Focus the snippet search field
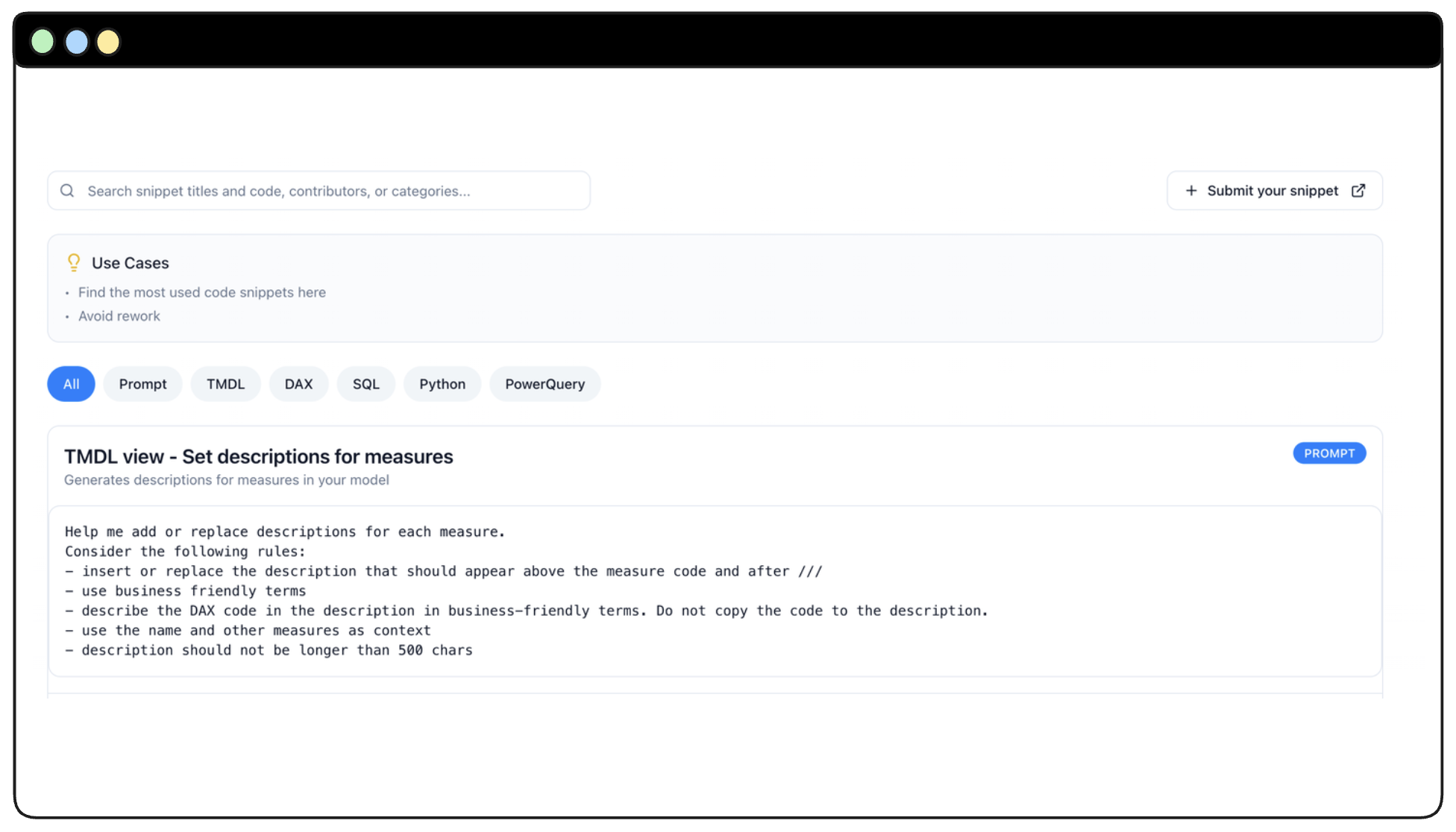Viewport: 1456px width, 832px height. [x=328, y=191]
